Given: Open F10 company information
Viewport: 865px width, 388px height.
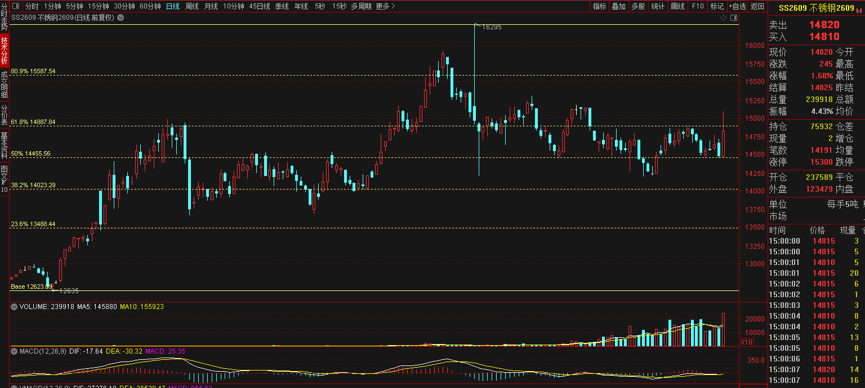Looking at the screenshot, I should pyautogui.click(x=697, y=7).
